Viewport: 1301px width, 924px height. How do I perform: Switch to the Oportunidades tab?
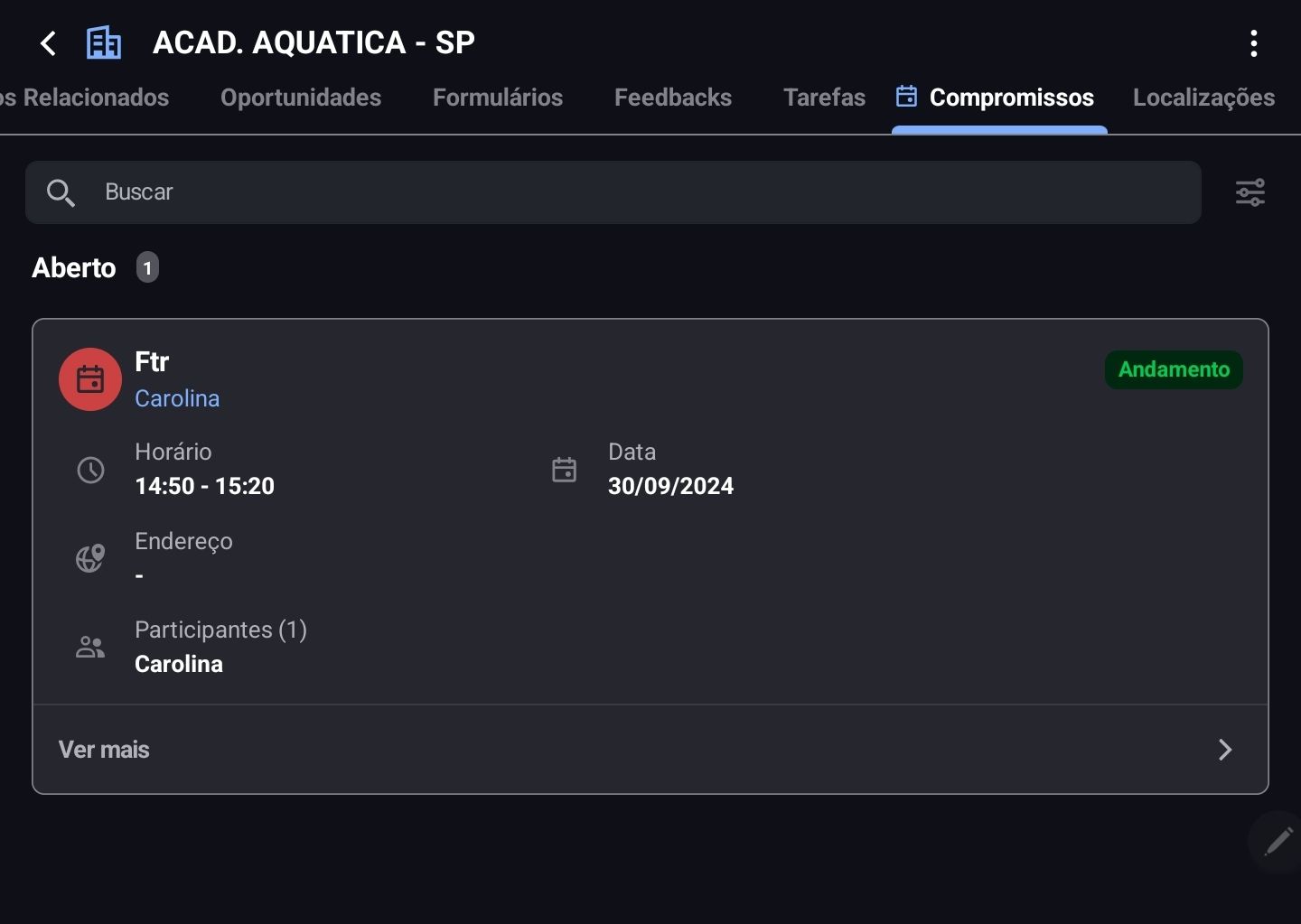(301, 98)
